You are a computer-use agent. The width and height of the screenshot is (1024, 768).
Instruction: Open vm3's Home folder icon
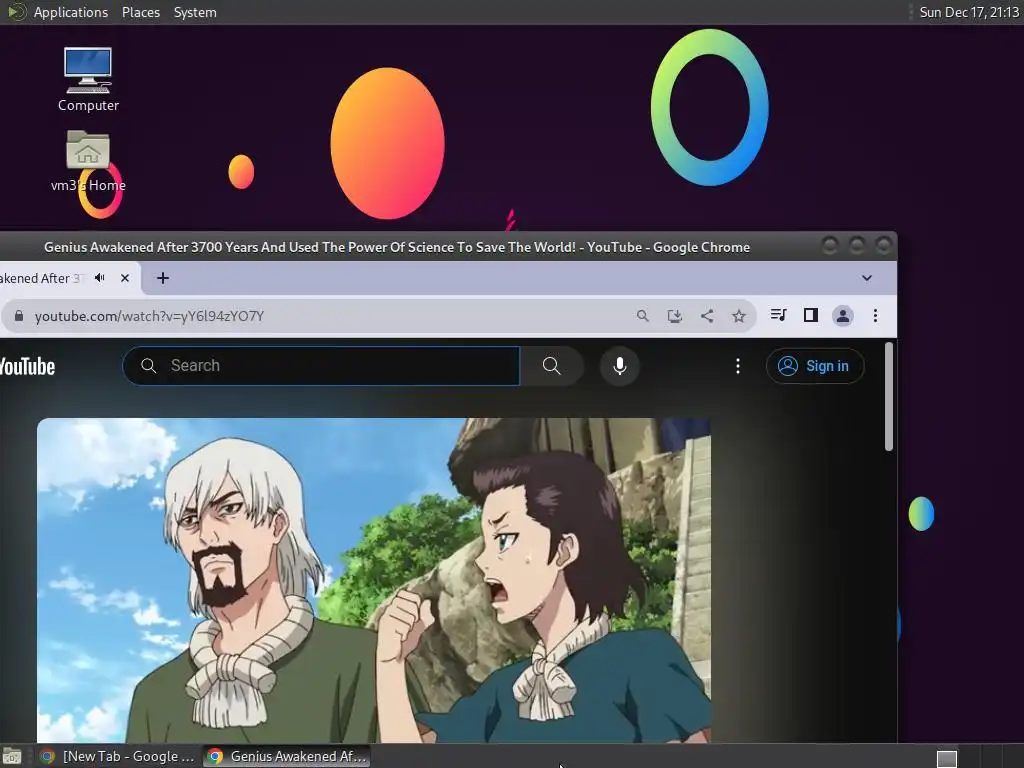tap(88, 161)
